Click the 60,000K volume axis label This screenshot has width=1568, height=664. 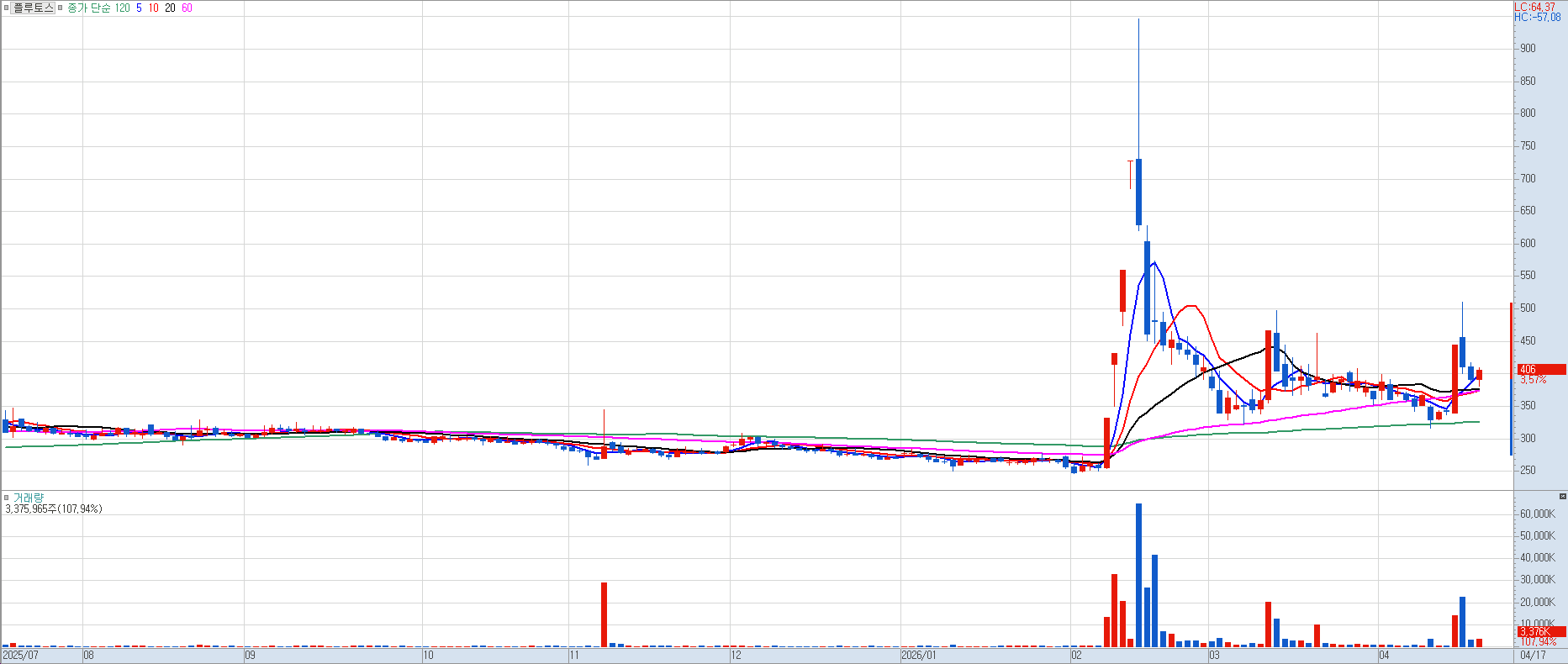point(1538,514)
